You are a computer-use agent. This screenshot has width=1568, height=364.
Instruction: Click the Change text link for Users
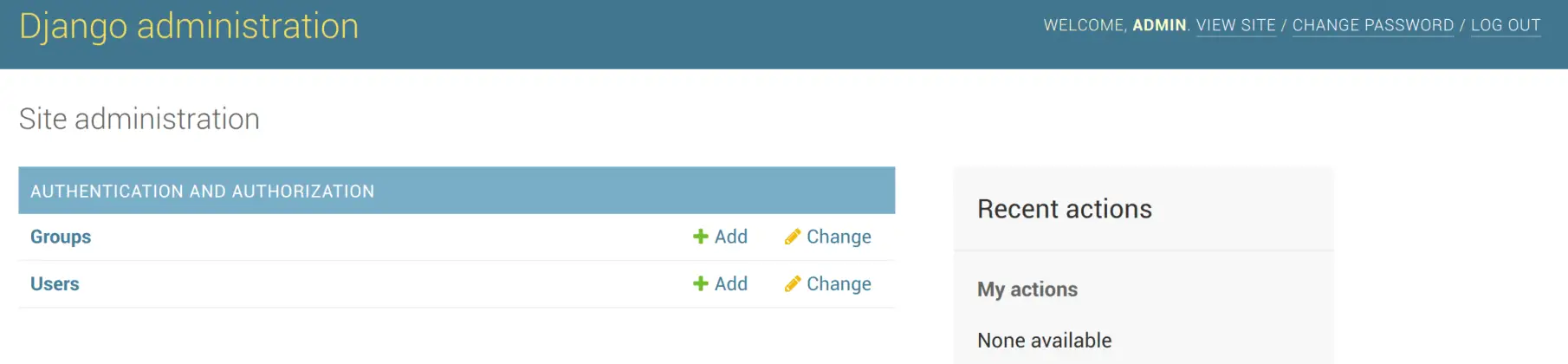[x=839, y=283]
